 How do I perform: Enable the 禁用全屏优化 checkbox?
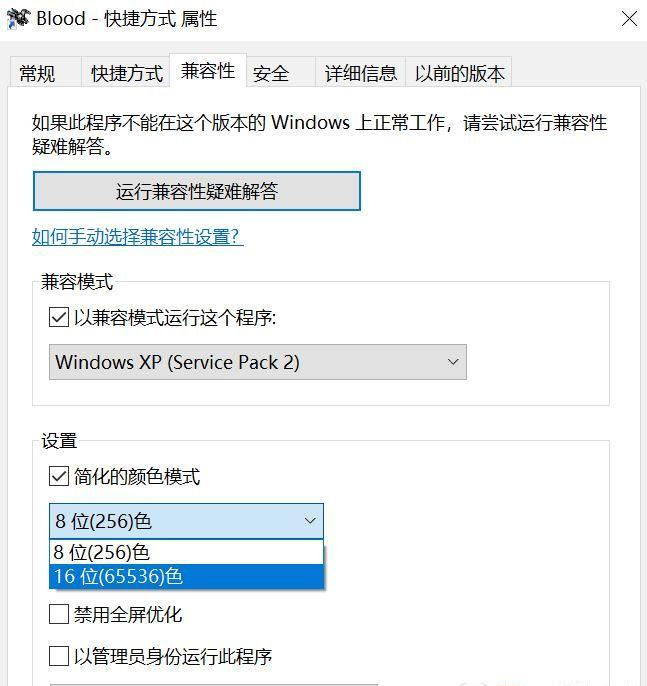click(59, 614)
